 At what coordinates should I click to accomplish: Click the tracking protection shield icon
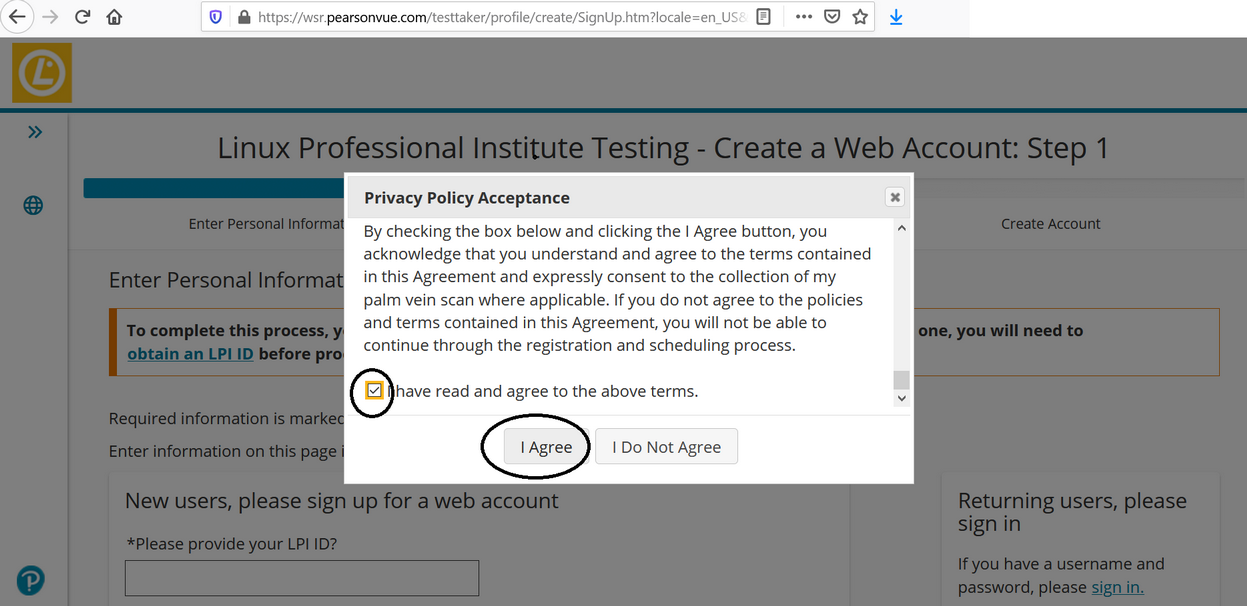tap(216, 17)
